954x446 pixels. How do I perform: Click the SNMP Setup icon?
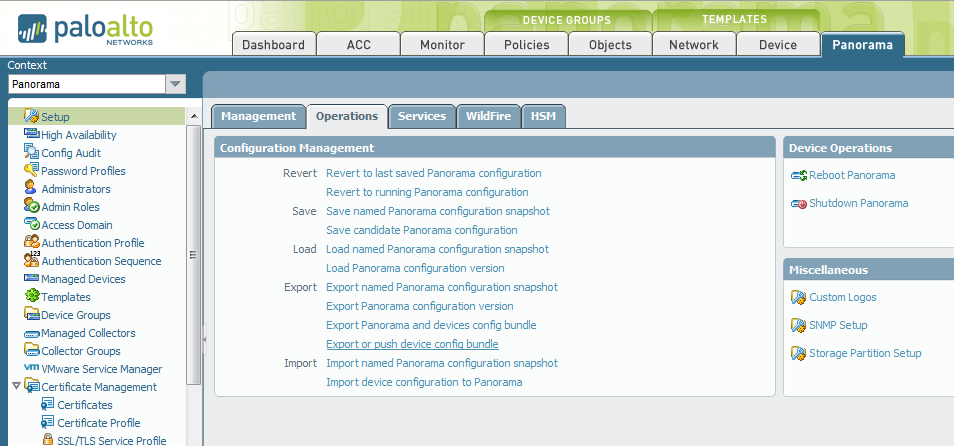[798, 326]
